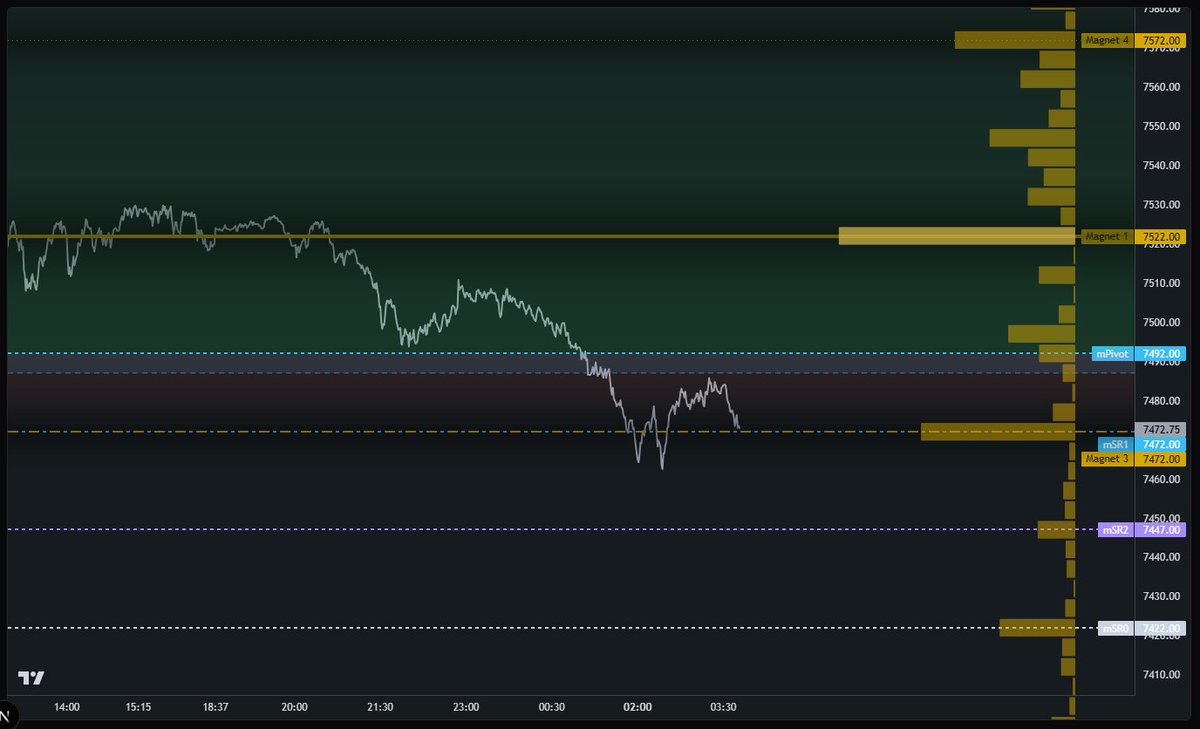1200x729 pixels.
Task: Click the 7530.00 price axis value
Action: 1162,205
